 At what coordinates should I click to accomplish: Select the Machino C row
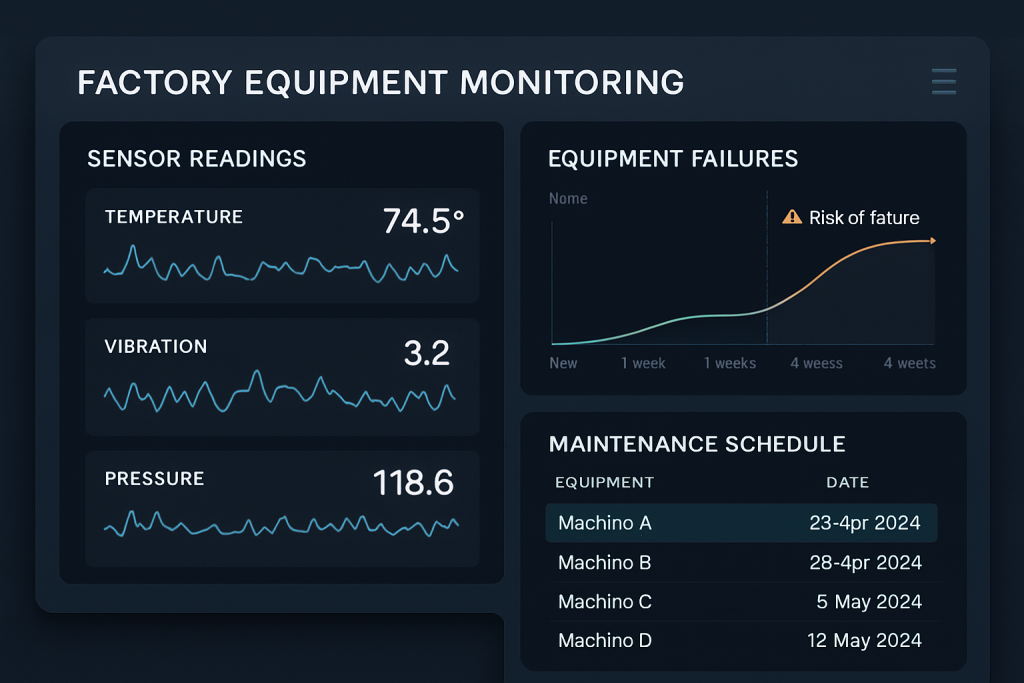[x=741, y=601]
